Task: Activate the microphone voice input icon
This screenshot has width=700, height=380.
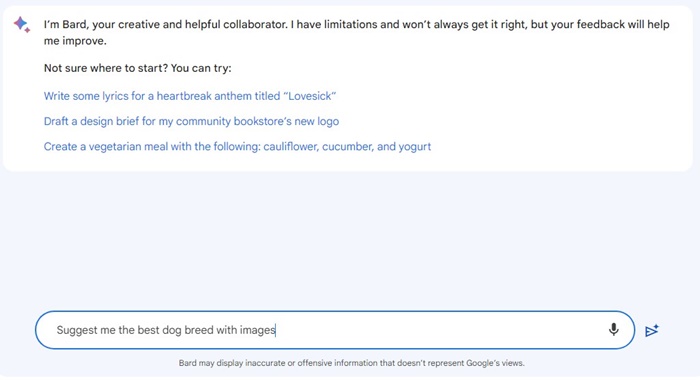Action: (x=613, y=330)
